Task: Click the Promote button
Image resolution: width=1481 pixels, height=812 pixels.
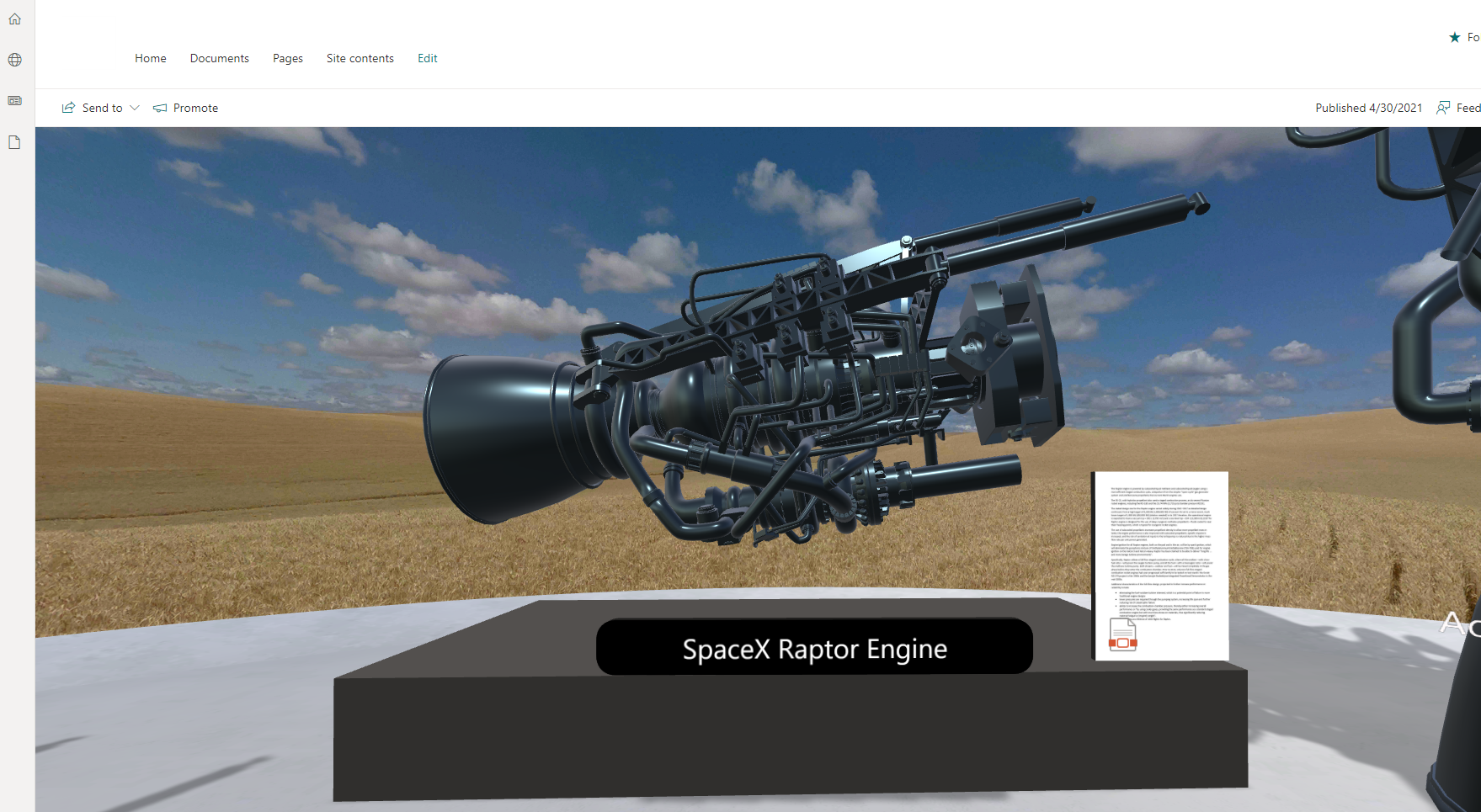Action: click(x=185, y=108)
